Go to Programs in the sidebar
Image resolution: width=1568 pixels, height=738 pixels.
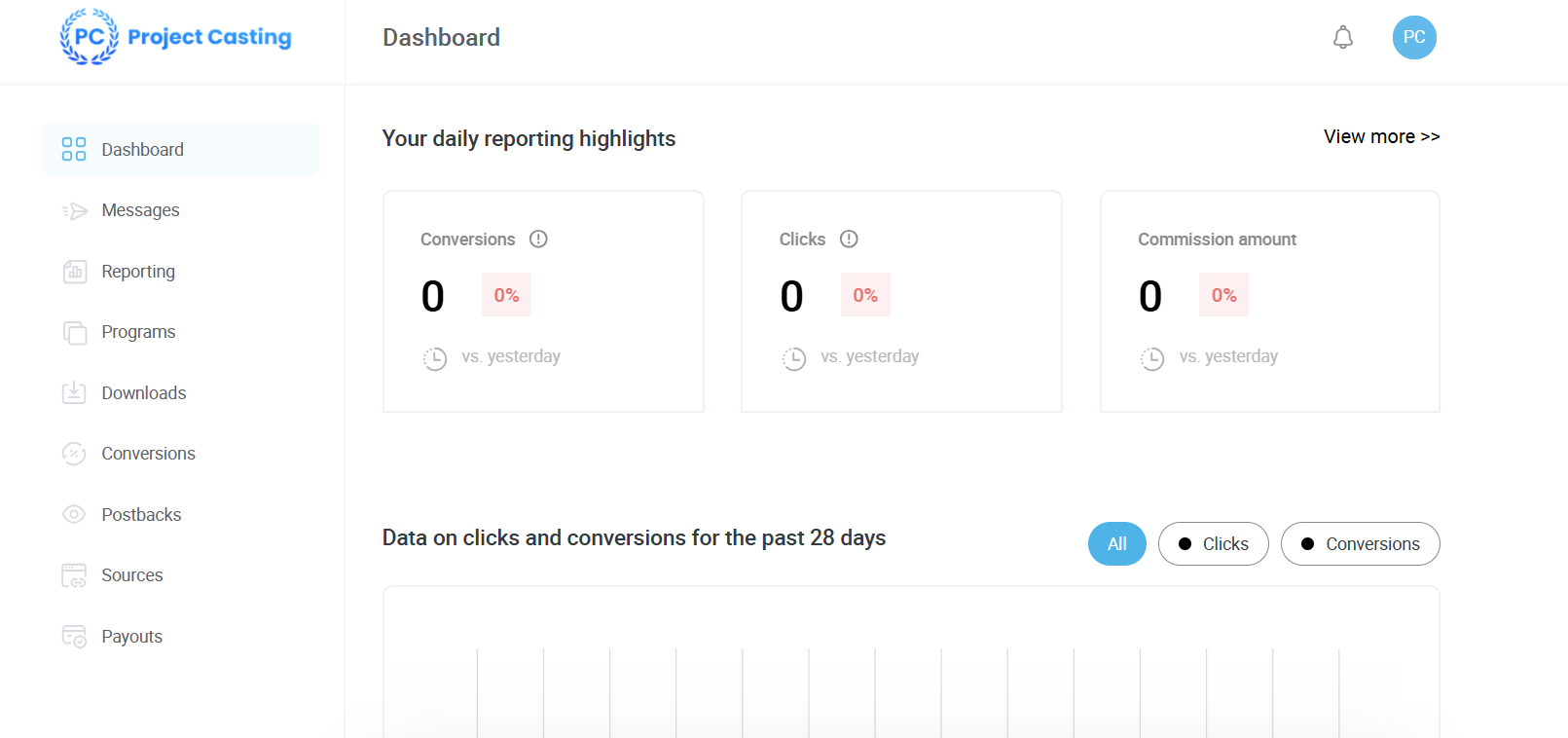138,332
